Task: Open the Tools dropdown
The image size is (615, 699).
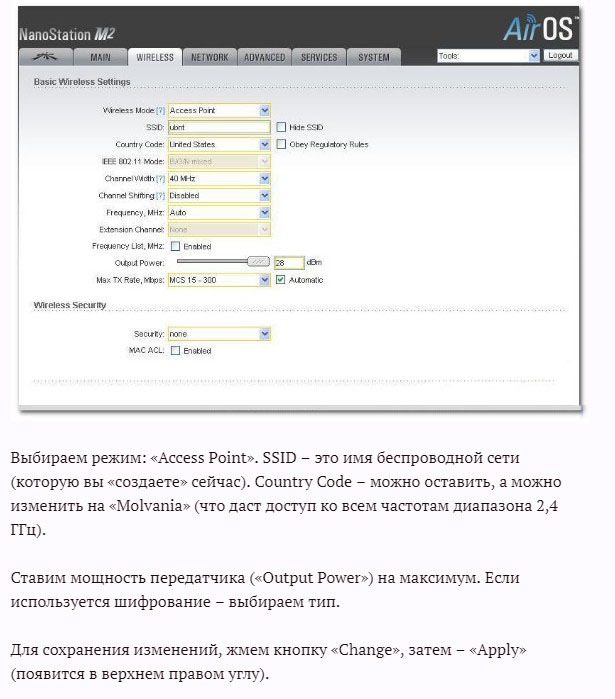Action: coord(488,56)
